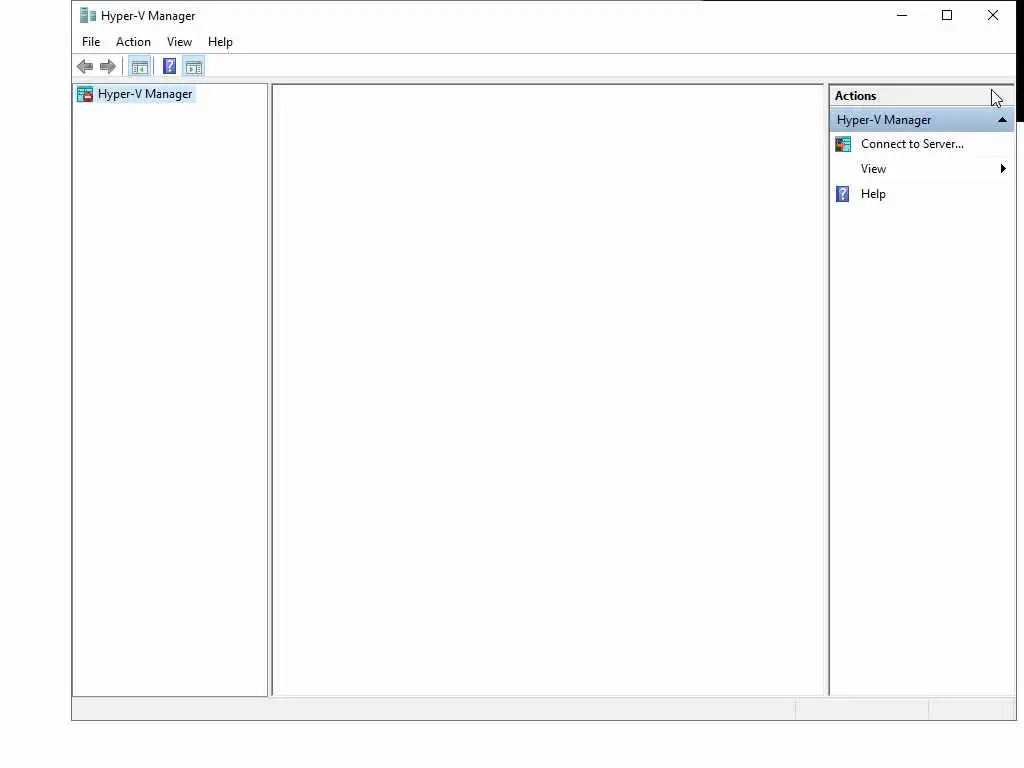Open the Action menu
This screenshot has height=768, width=1024.
(x=133, y=42)
